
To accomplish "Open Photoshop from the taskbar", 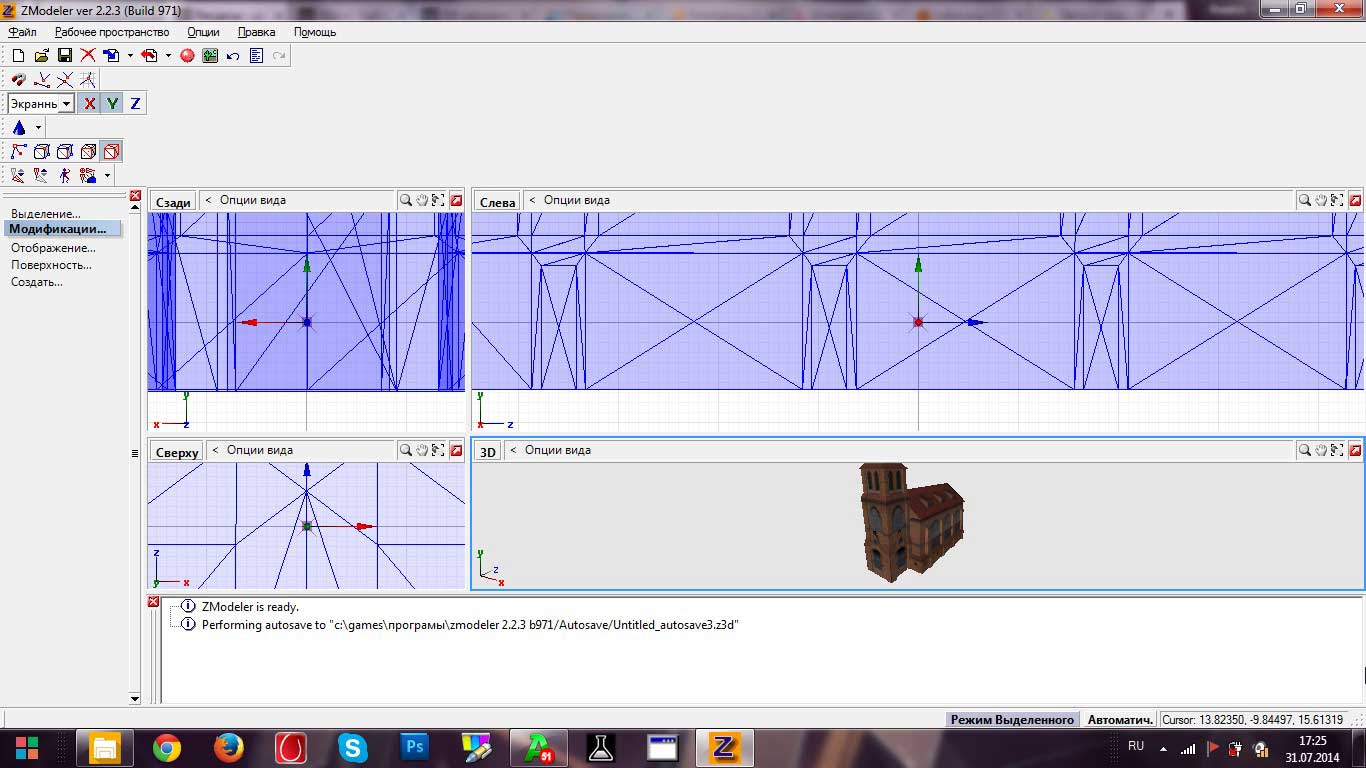I will tap(414, 747).
